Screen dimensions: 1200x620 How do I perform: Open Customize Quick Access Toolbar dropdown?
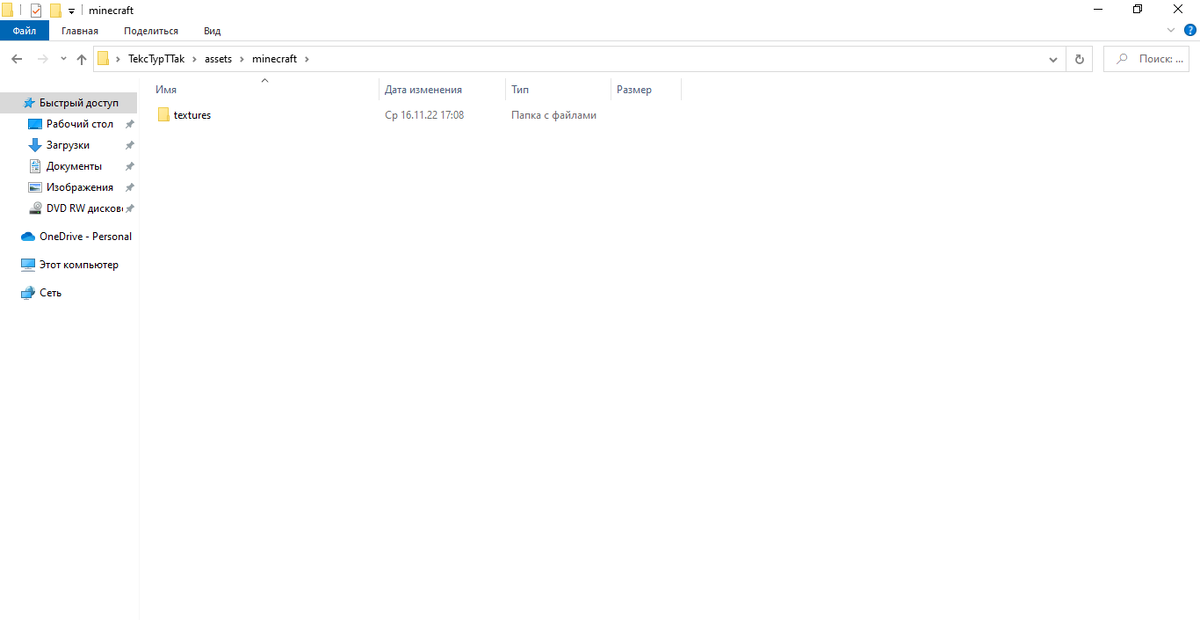(x=72, y=11)
